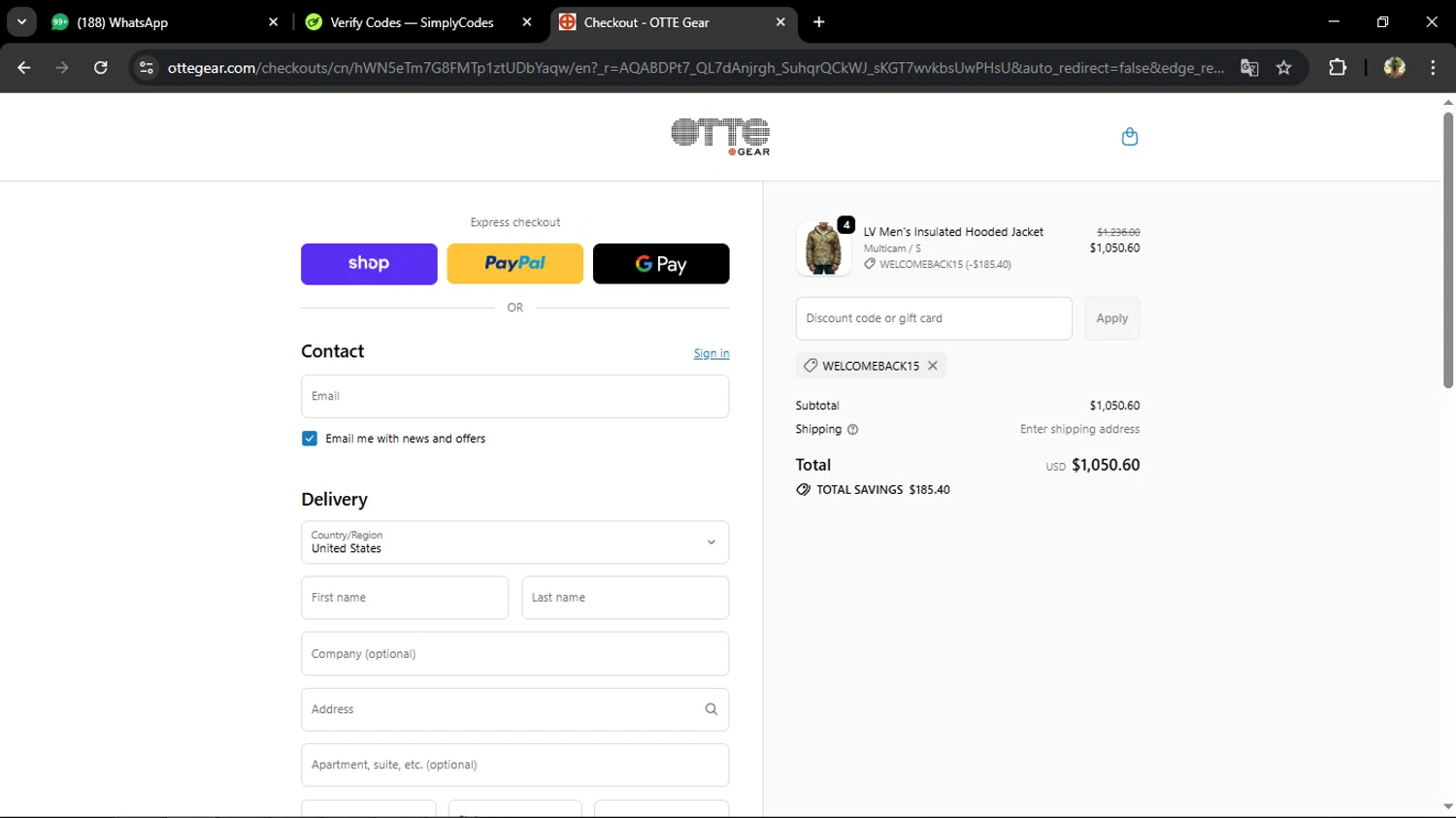
Task: Click the OTTE Gear logo
Action: 720,137
